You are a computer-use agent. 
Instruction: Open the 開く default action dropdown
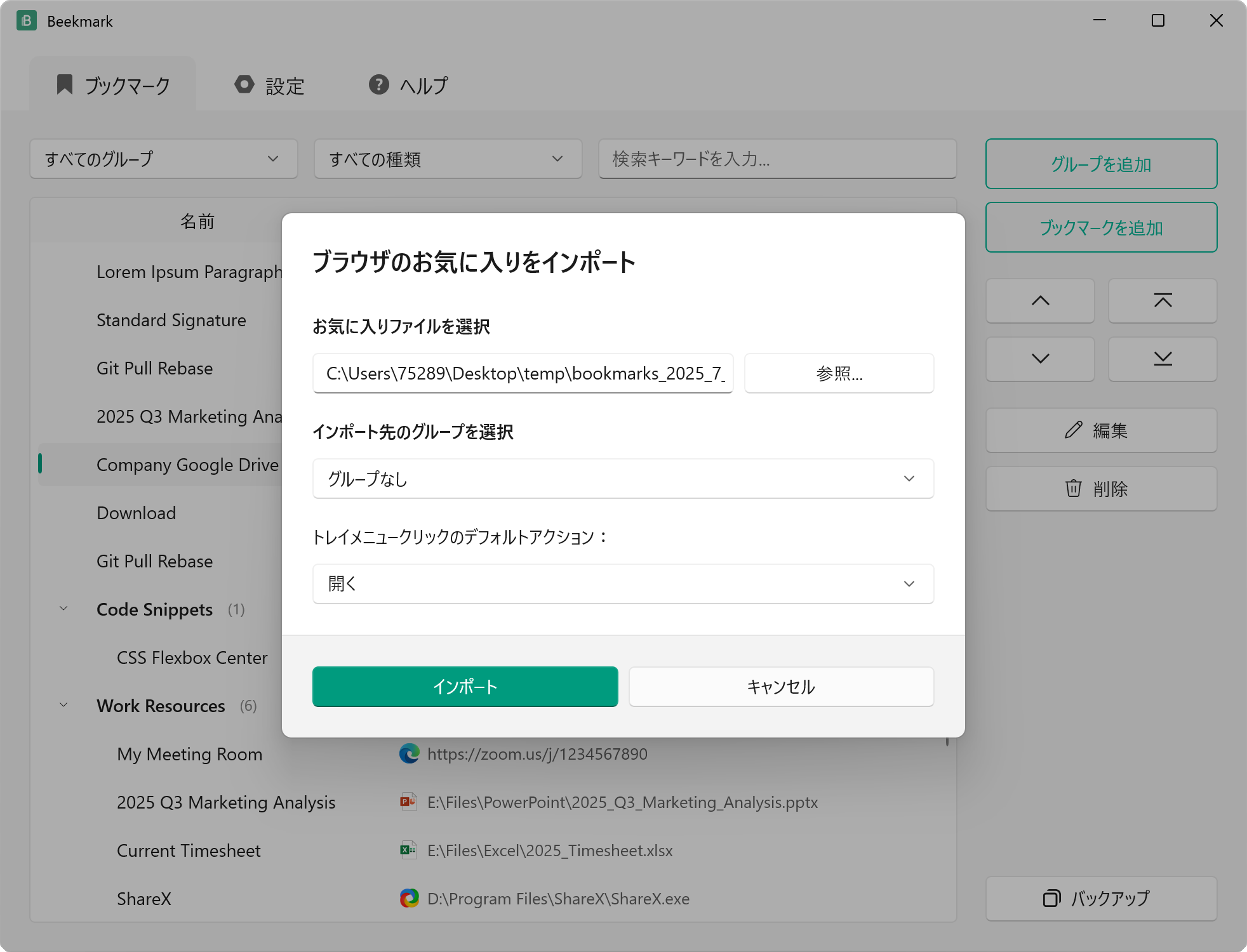623,584
